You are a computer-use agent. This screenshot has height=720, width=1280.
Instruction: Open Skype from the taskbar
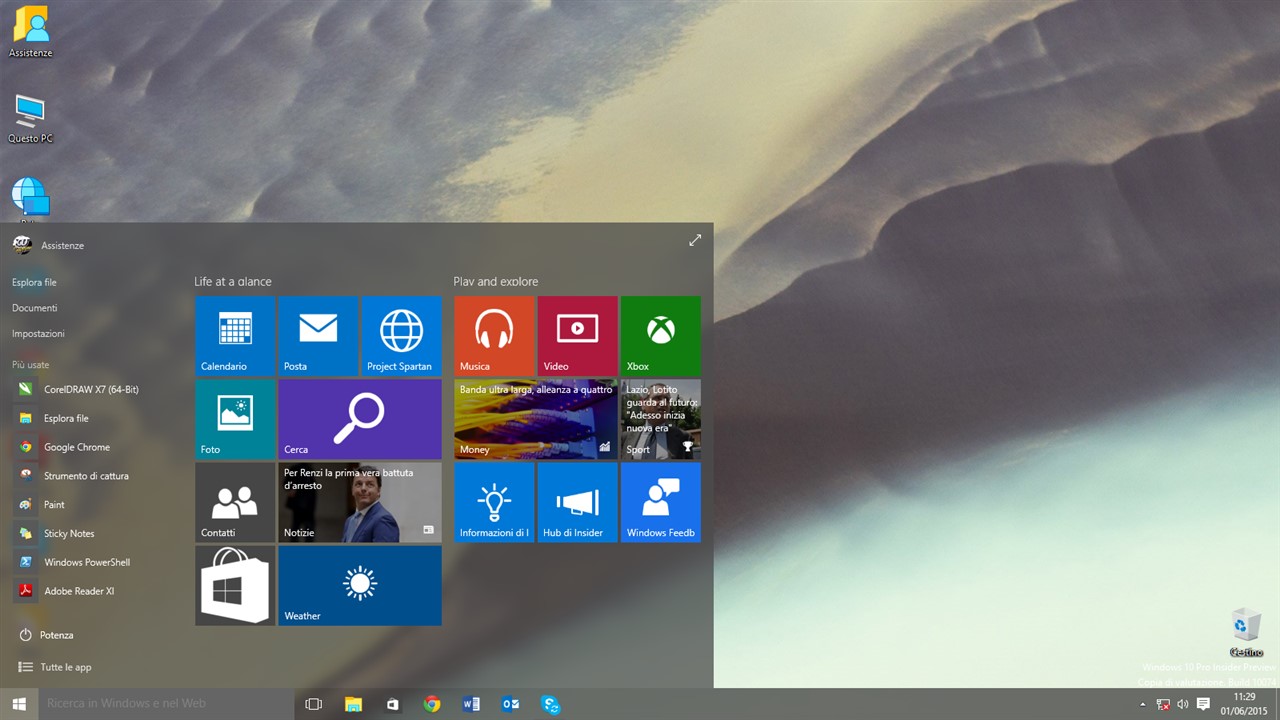tap(550, 704)
